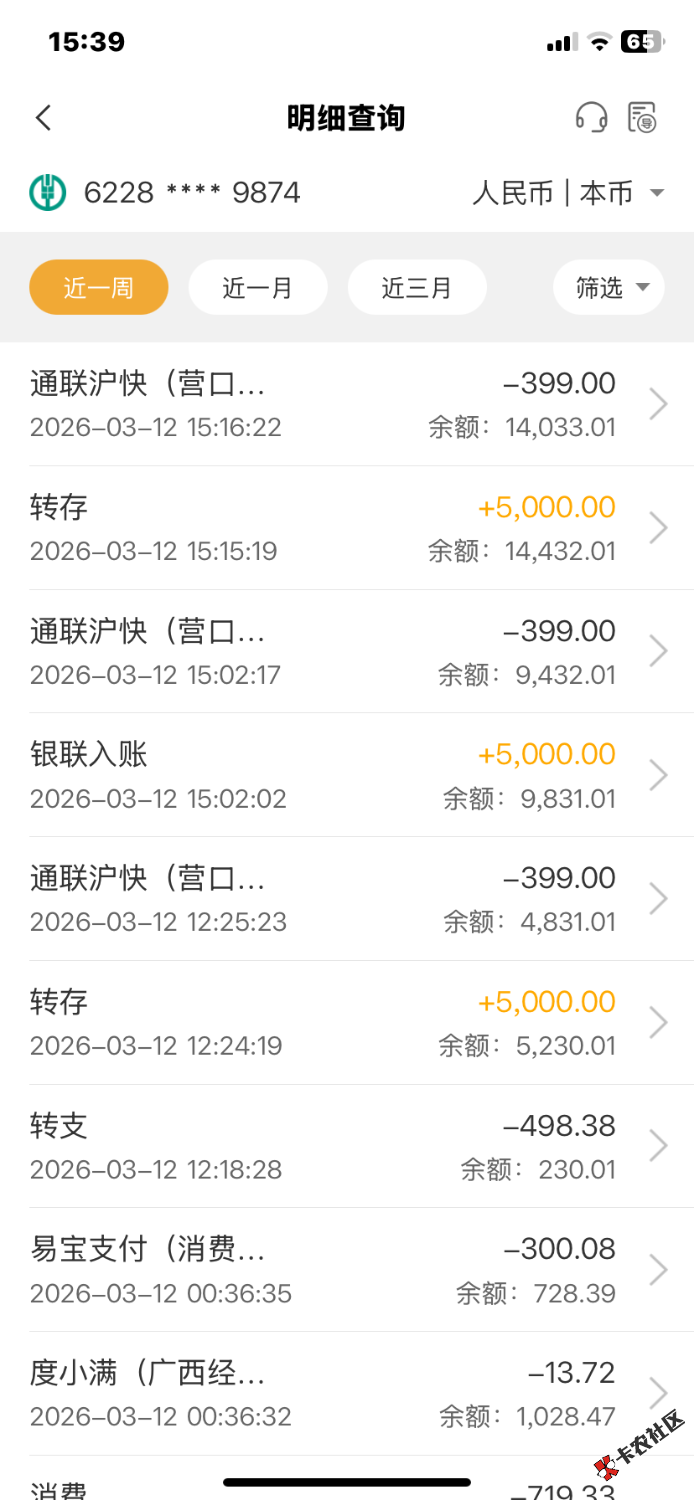Open 转存 transaction at 15:15:19

coord(320,527)
